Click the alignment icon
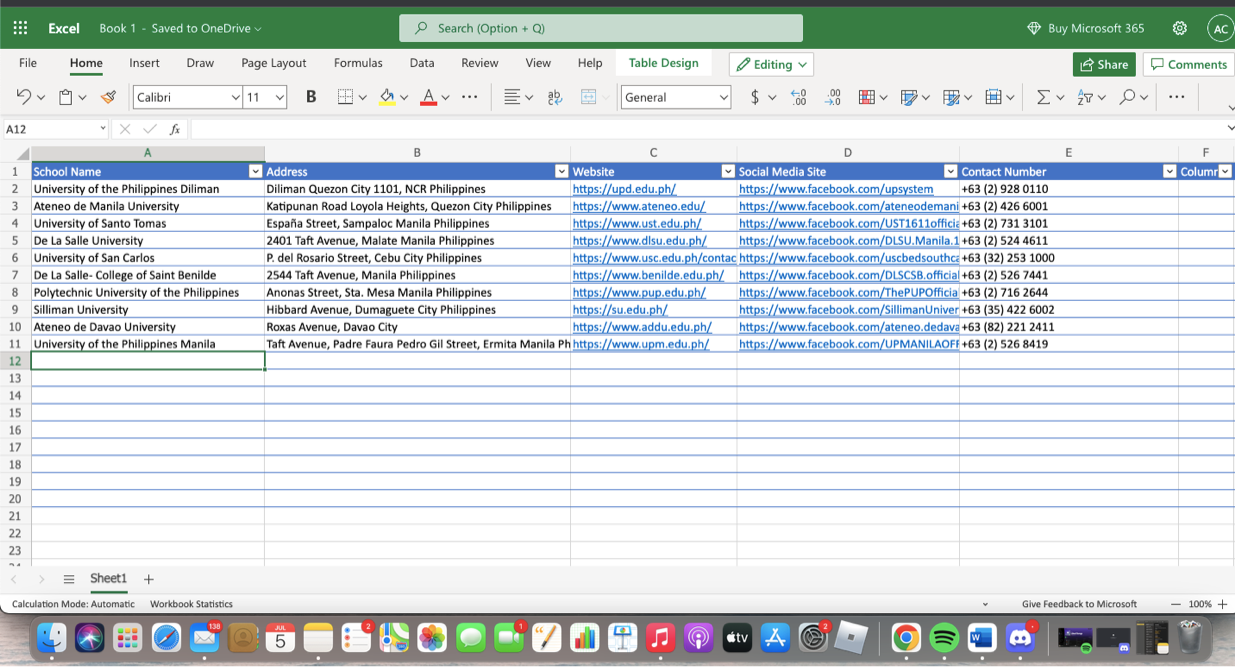Screen dimensions: 1235x667 [x=511, y=97]
